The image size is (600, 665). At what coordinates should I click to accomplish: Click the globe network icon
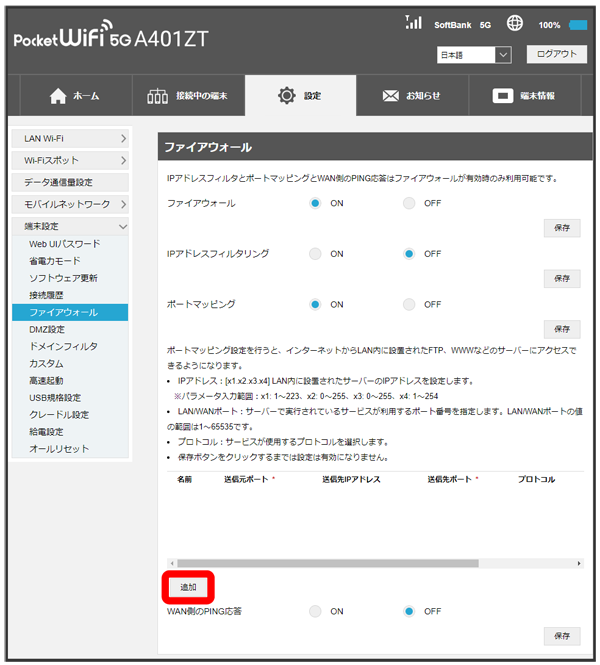[515, 23]
